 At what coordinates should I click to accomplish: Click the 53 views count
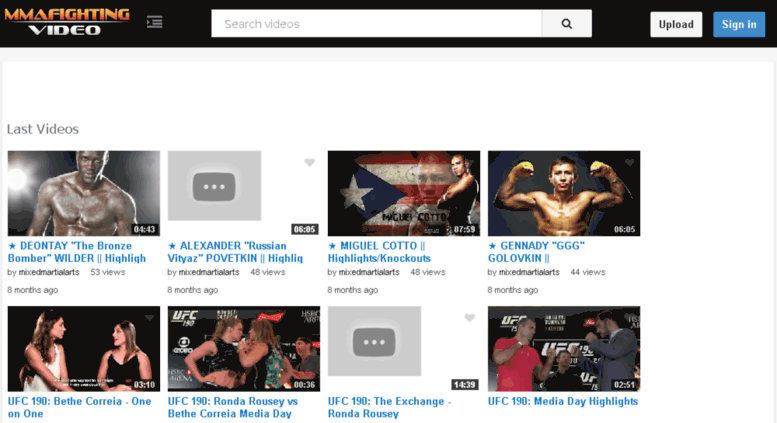click(x=108, y=272)
